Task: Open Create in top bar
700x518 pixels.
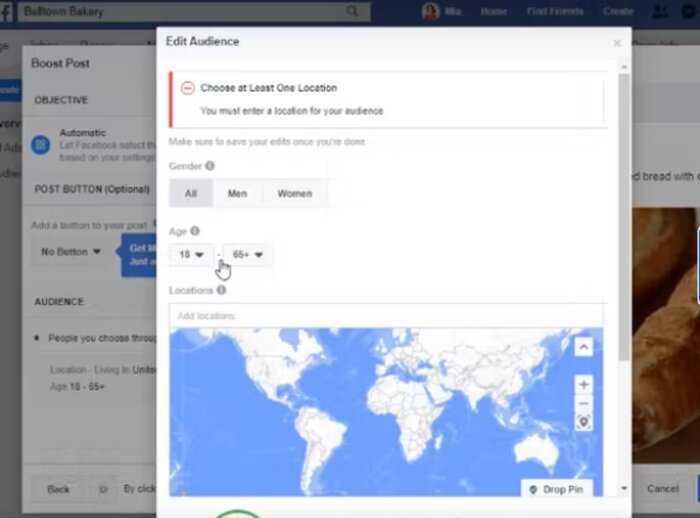Action: (618, 12)
